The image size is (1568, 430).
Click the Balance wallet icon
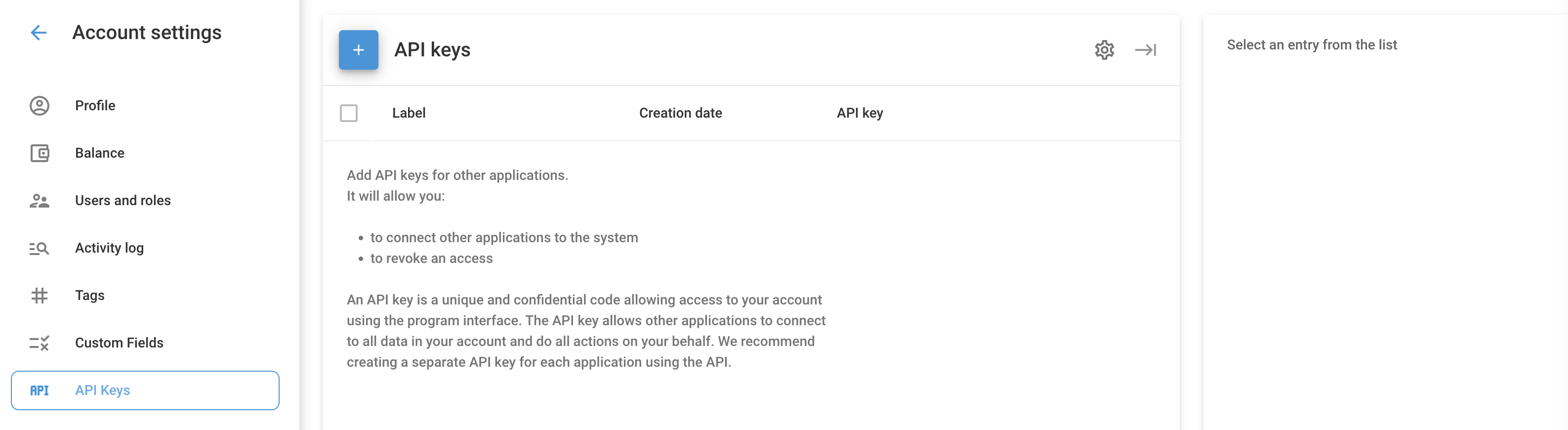pyautogui.click(x=40, y=154)
